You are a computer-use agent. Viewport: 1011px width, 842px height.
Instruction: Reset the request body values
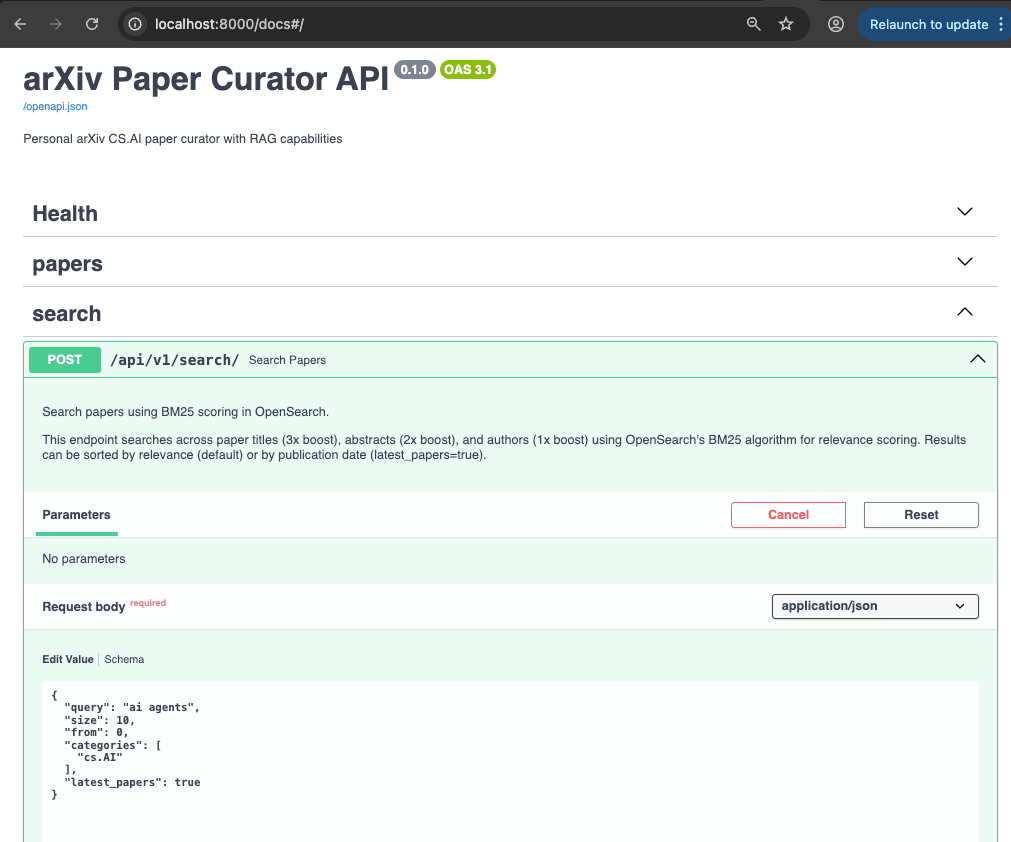pyautogui.click(x=921, y=514)
